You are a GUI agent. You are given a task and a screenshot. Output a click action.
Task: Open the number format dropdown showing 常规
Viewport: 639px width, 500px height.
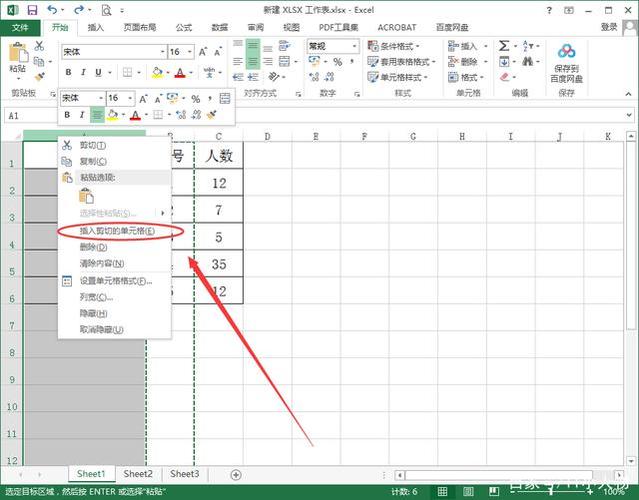[x=354, y=46]
